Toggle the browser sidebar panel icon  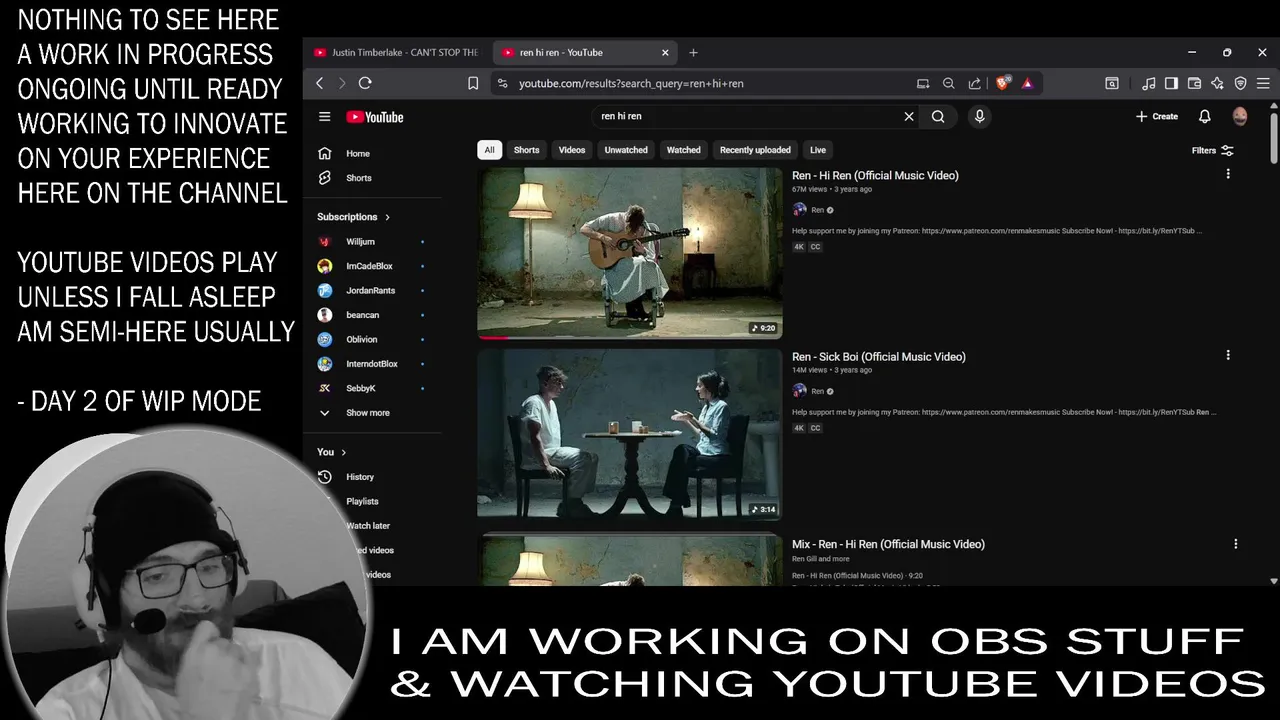click(1171, 84)
